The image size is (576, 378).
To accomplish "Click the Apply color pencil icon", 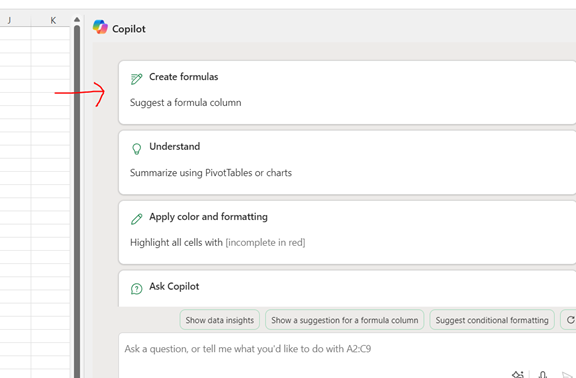I will click(x=136, y=219).
